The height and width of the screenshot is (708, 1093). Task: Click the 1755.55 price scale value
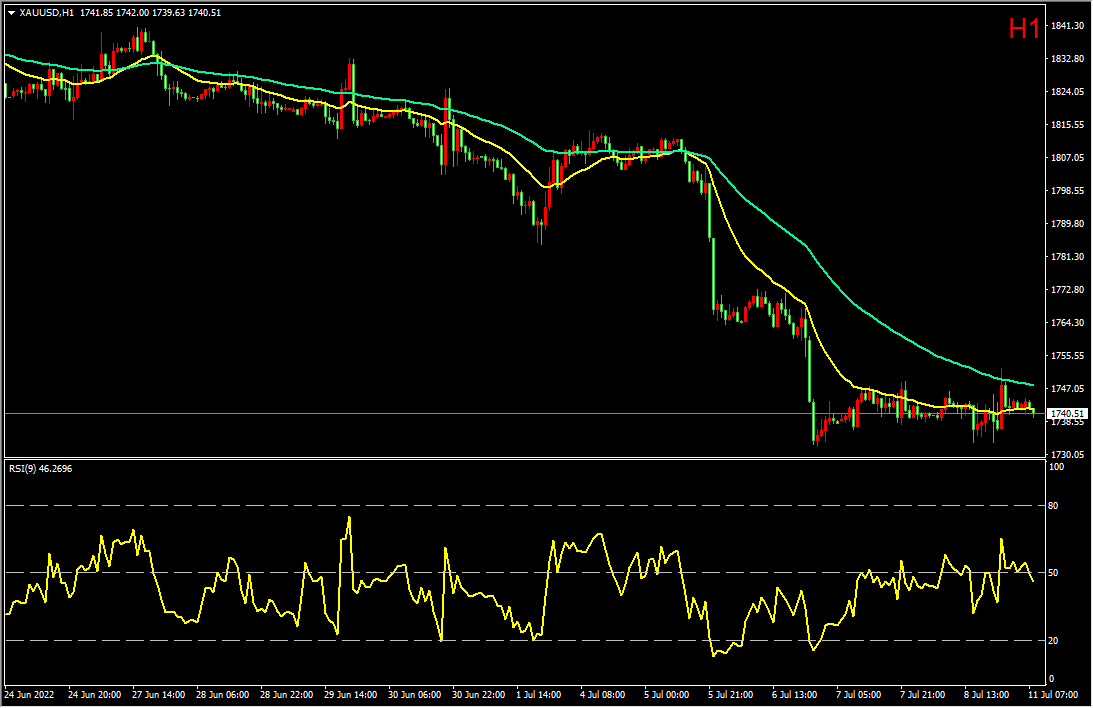coord(1067,356)
